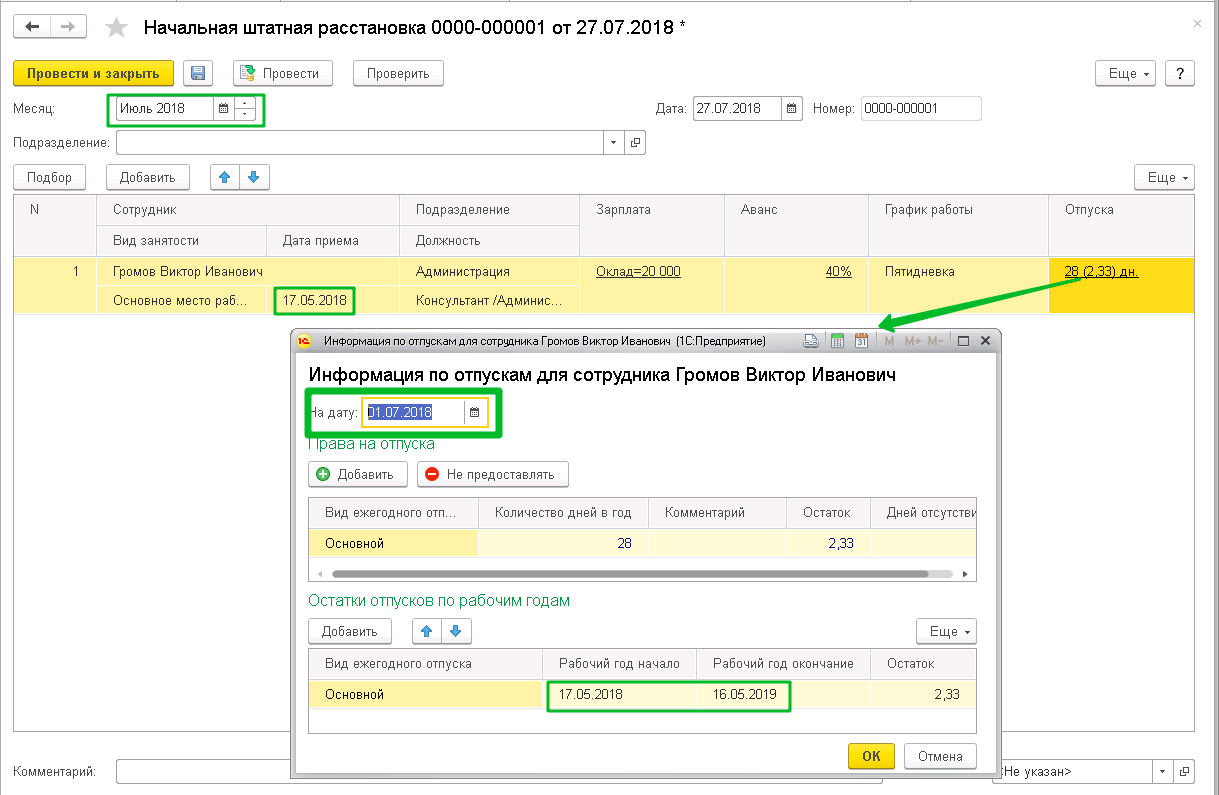The width and height of the screenshot is (1219, 795).
Task: Open advance link 40%
Action: pyautogui.click(x=838, y=271)
